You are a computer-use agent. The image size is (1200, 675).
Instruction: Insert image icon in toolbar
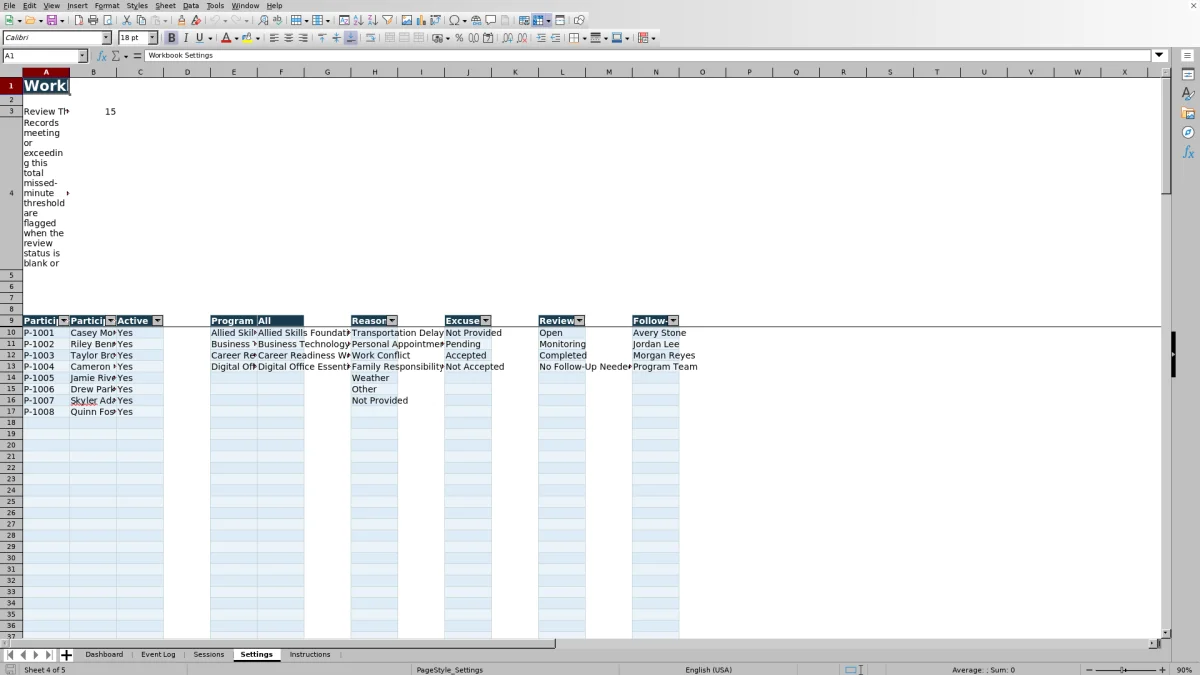406,20
